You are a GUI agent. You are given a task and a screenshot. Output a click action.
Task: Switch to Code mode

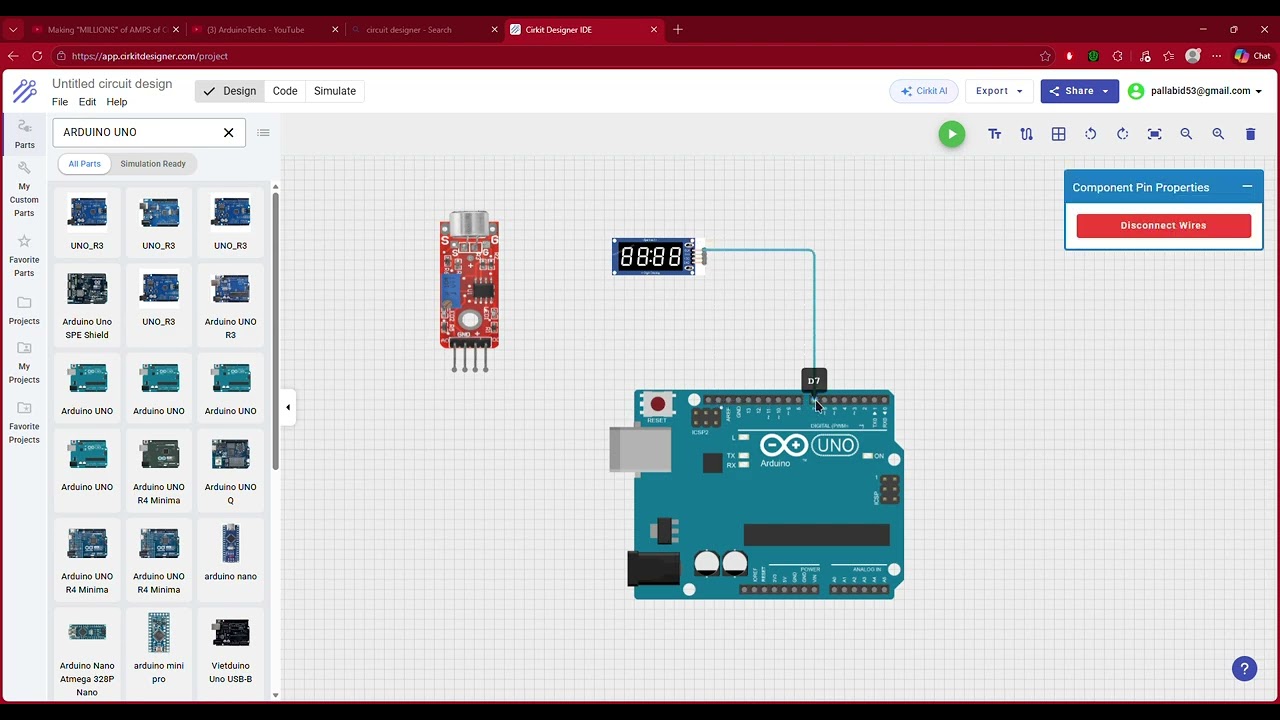(285, 91)
